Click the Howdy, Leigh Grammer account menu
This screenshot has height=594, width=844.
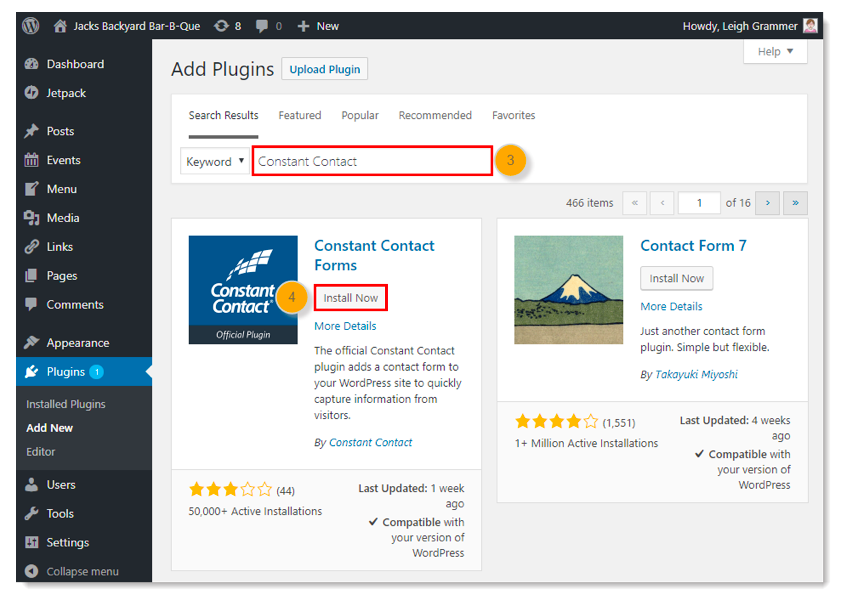[x=750, y=26]
